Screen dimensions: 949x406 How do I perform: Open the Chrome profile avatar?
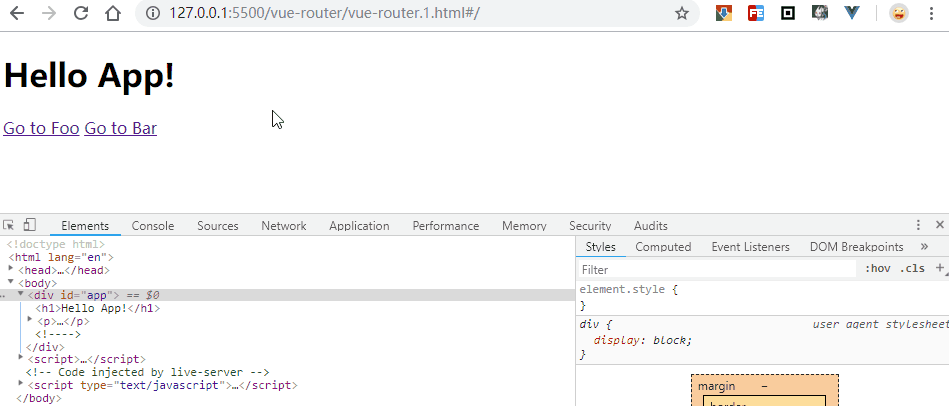click(899, 13)
